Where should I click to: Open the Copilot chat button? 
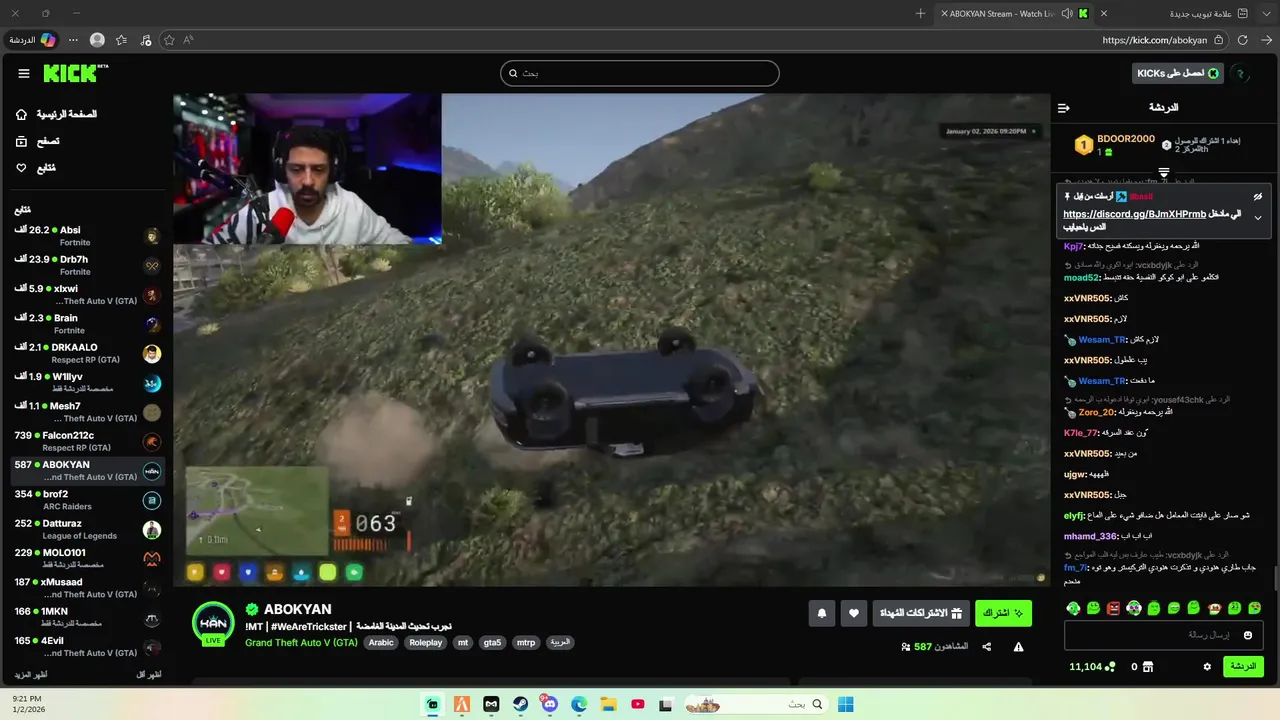[32, 40]
